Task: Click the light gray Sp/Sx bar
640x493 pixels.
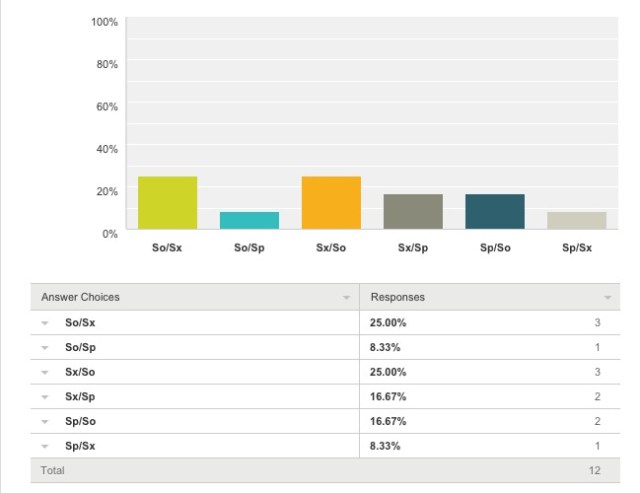Action: pos(577,220)
